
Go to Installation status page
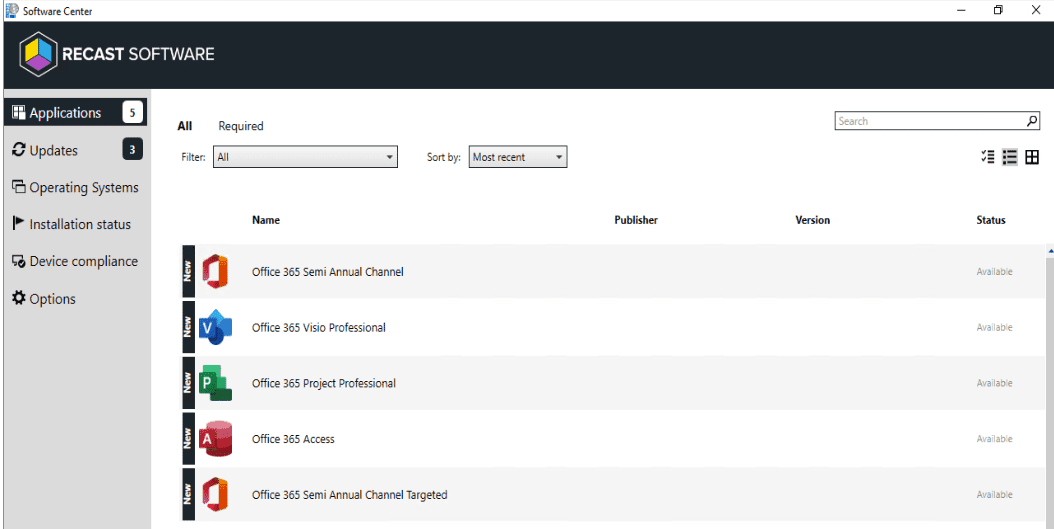click(80, 225)
